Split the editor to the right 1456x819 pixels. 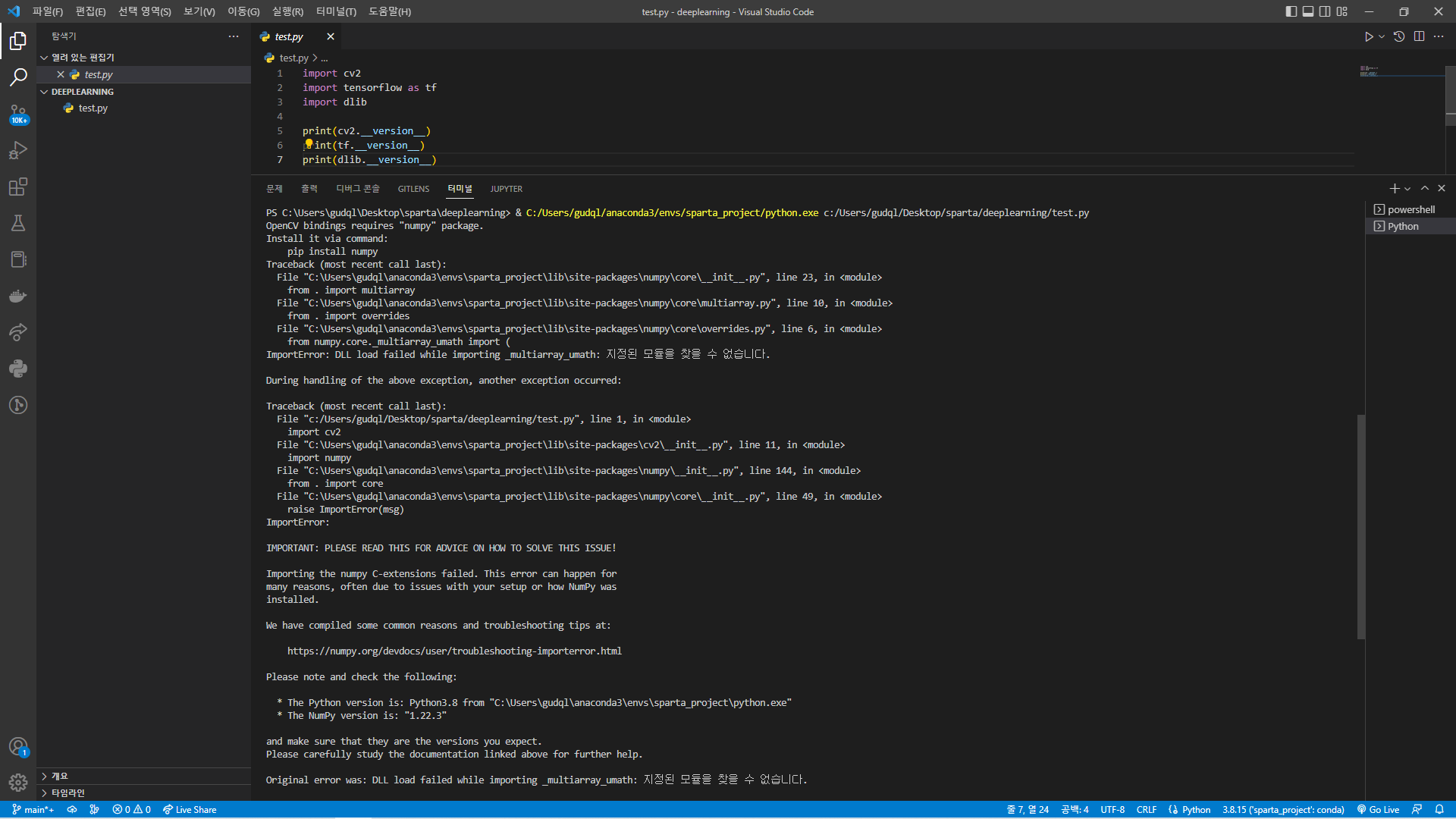(x=1419, y=36)
